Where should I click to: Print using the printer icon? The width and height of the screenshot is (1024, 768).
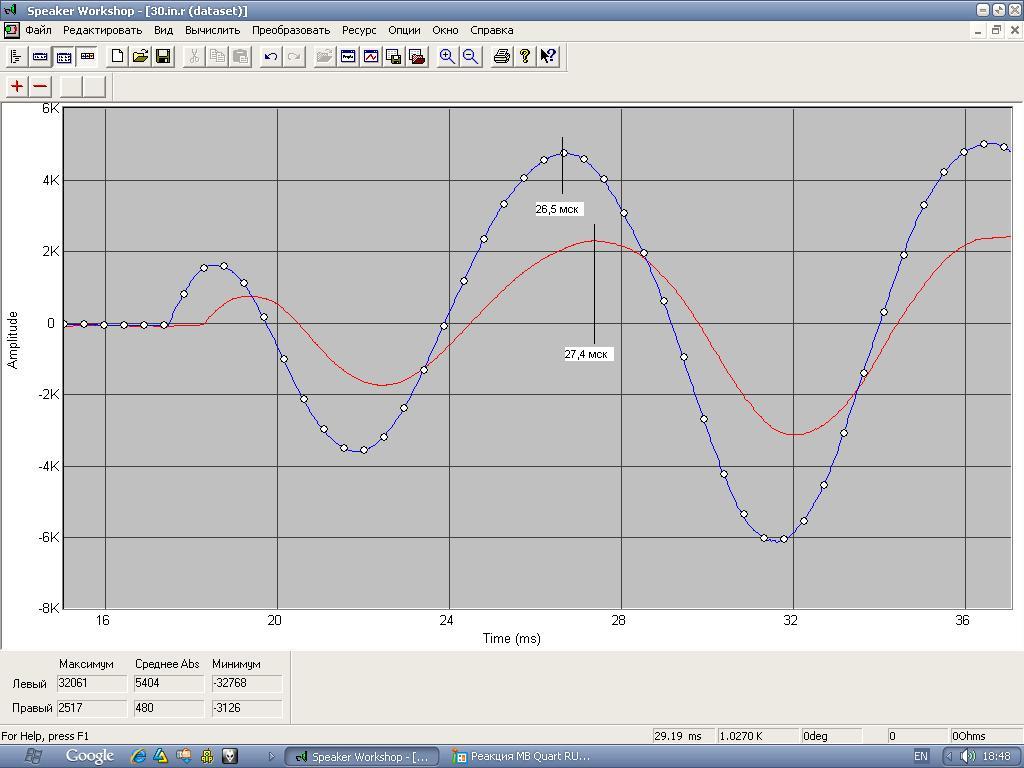point(502,57)
